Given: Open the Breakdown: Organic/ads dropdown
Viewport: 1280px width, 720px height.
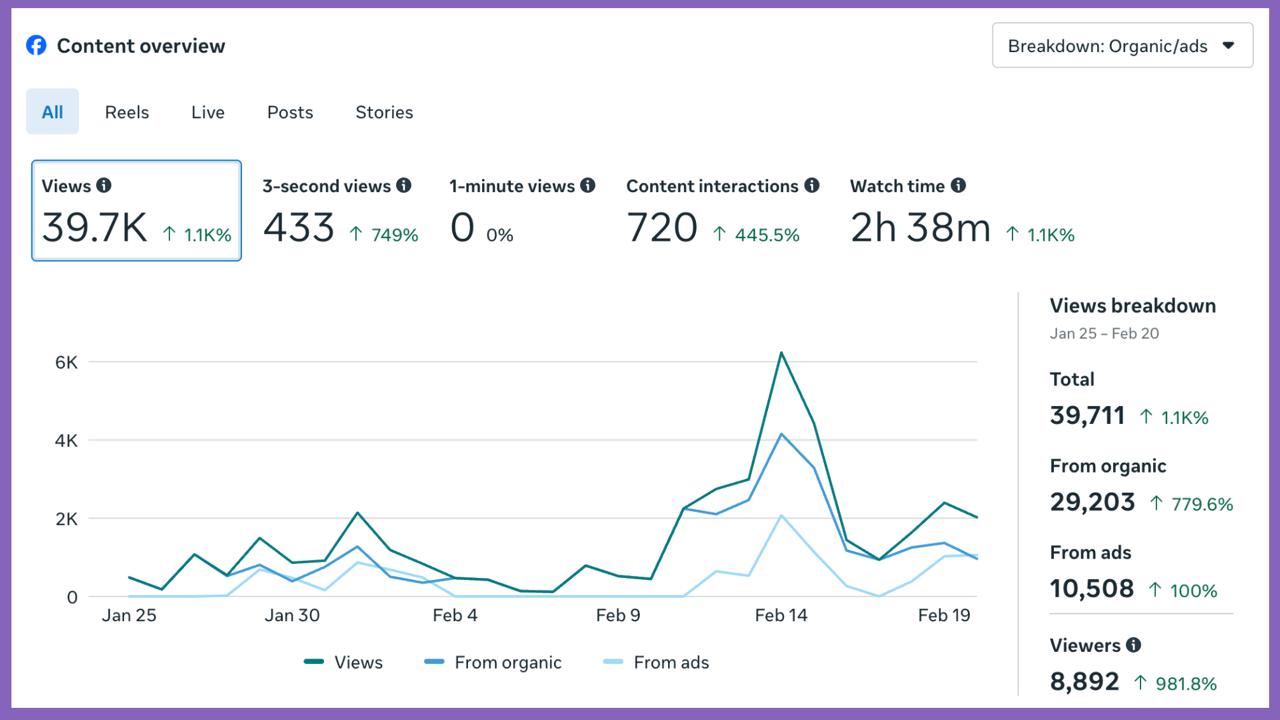Looking at the screenshot, I should click(x=1121, y=46).
